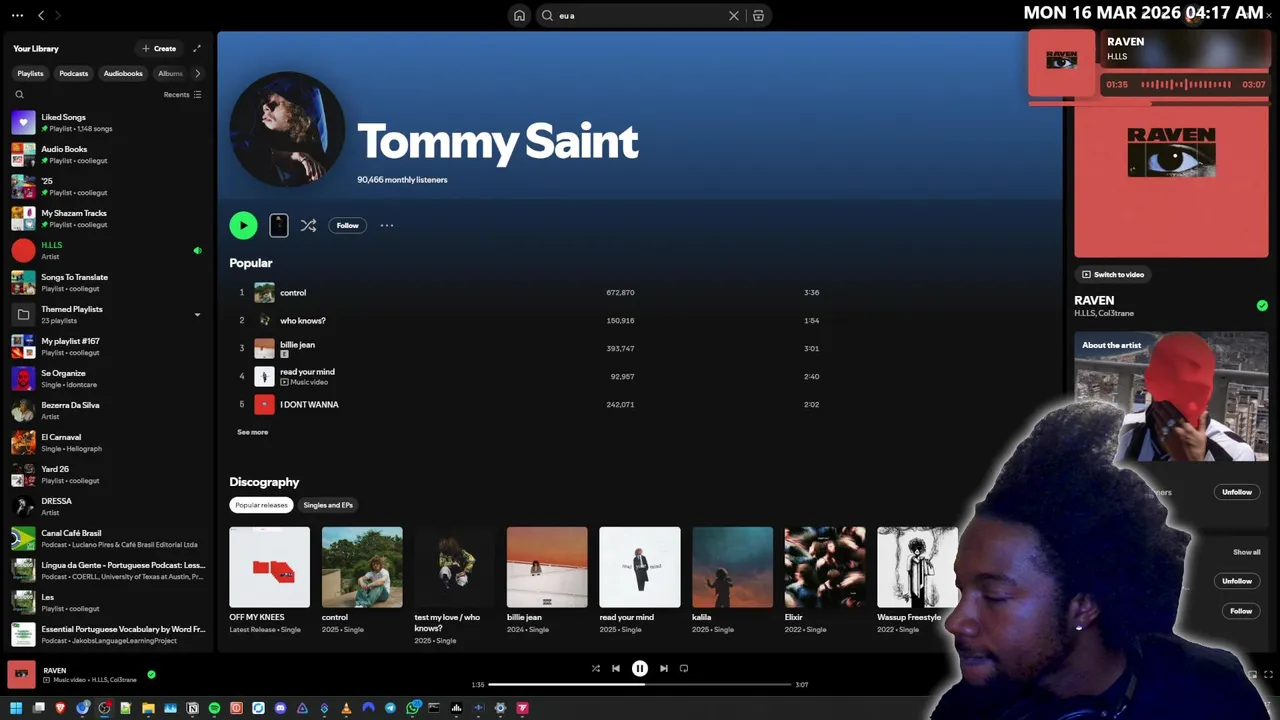The width and height of the screenshot is (1280, 720).
Task: Click Unfollow under About the artist
Action: coord(1237,492)
